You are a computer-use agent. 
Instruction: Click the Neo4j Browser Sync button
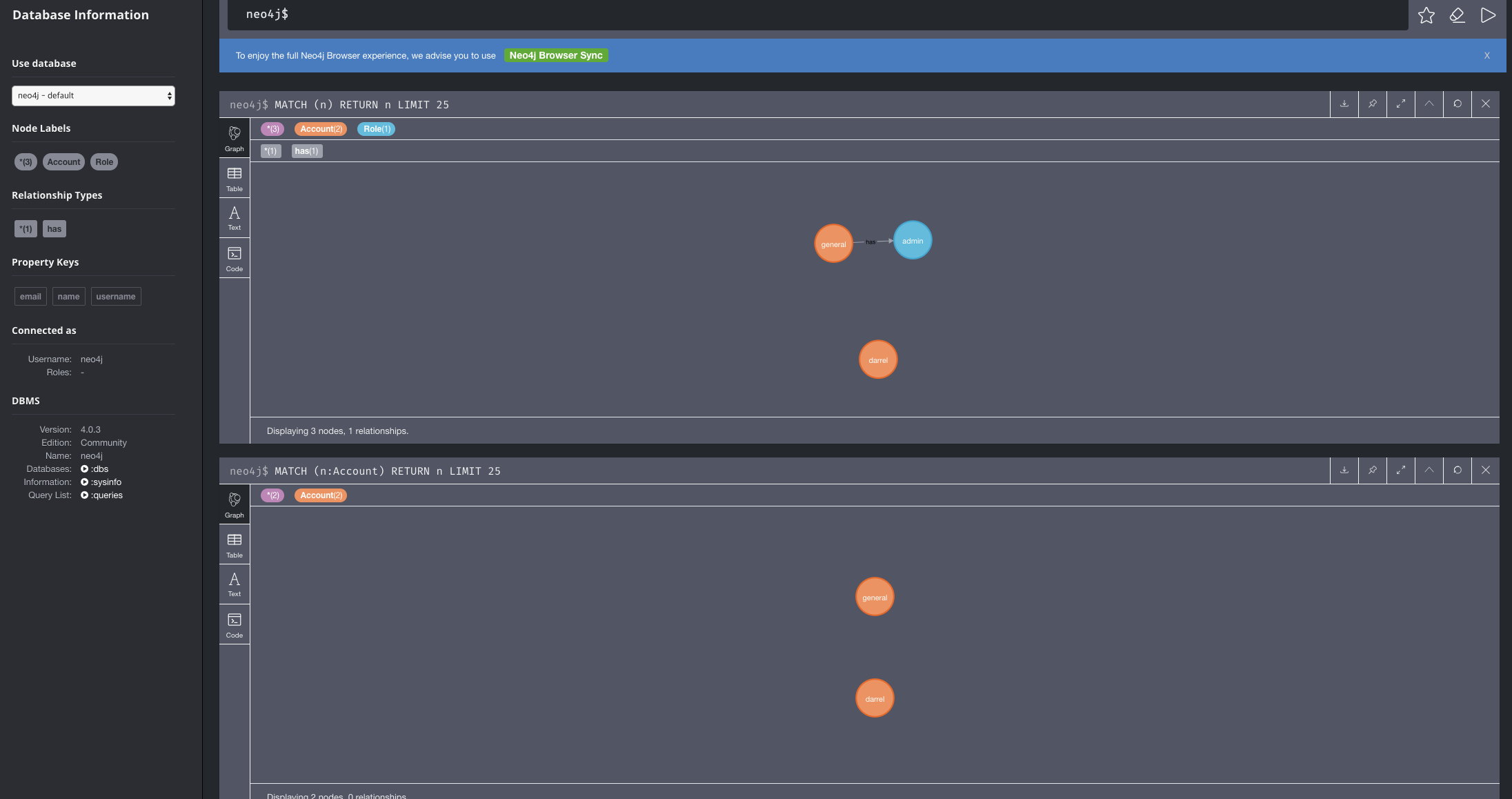pos(555,56)
